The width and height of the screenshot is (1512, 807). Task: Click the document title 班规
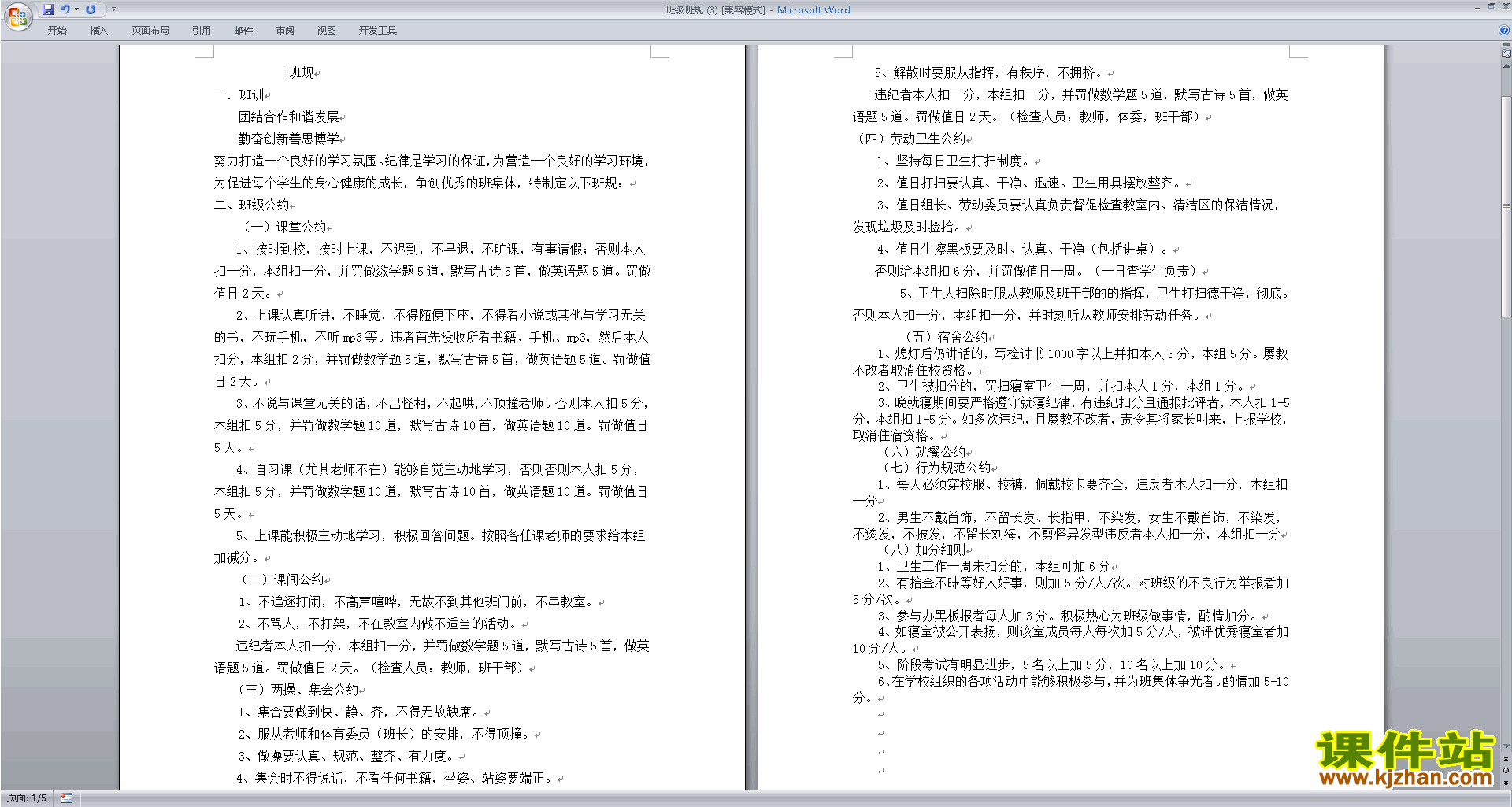[301, 72]
